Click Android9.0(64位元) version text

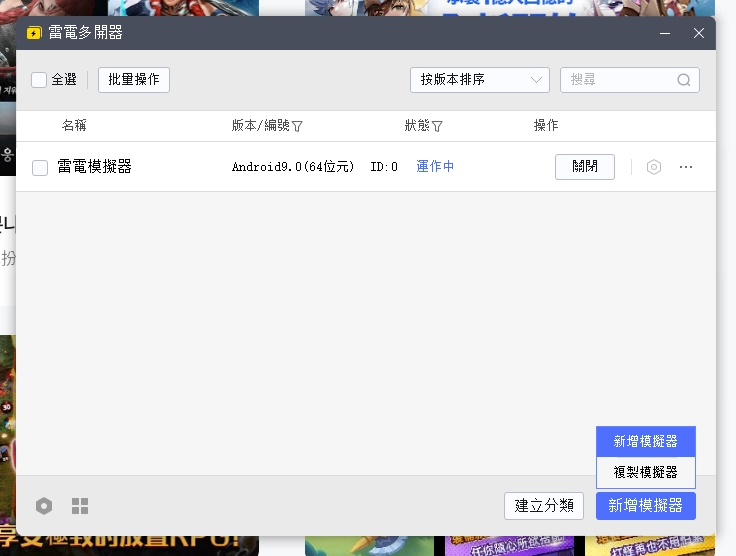[x=293, y=167]
